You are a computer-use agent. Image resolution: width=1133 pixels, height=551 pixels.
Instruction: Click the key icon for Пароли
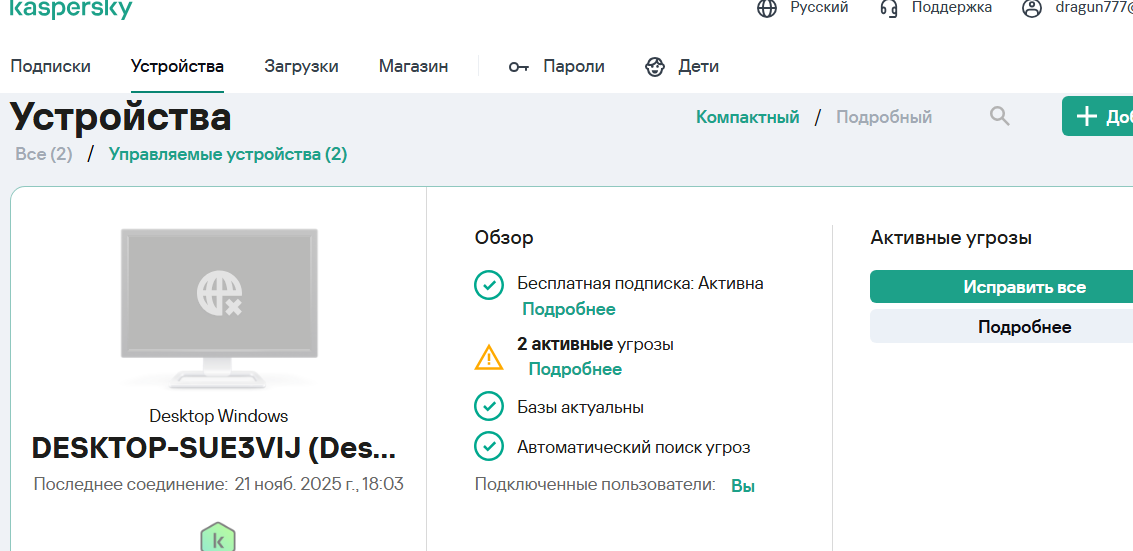pos(518,67)
